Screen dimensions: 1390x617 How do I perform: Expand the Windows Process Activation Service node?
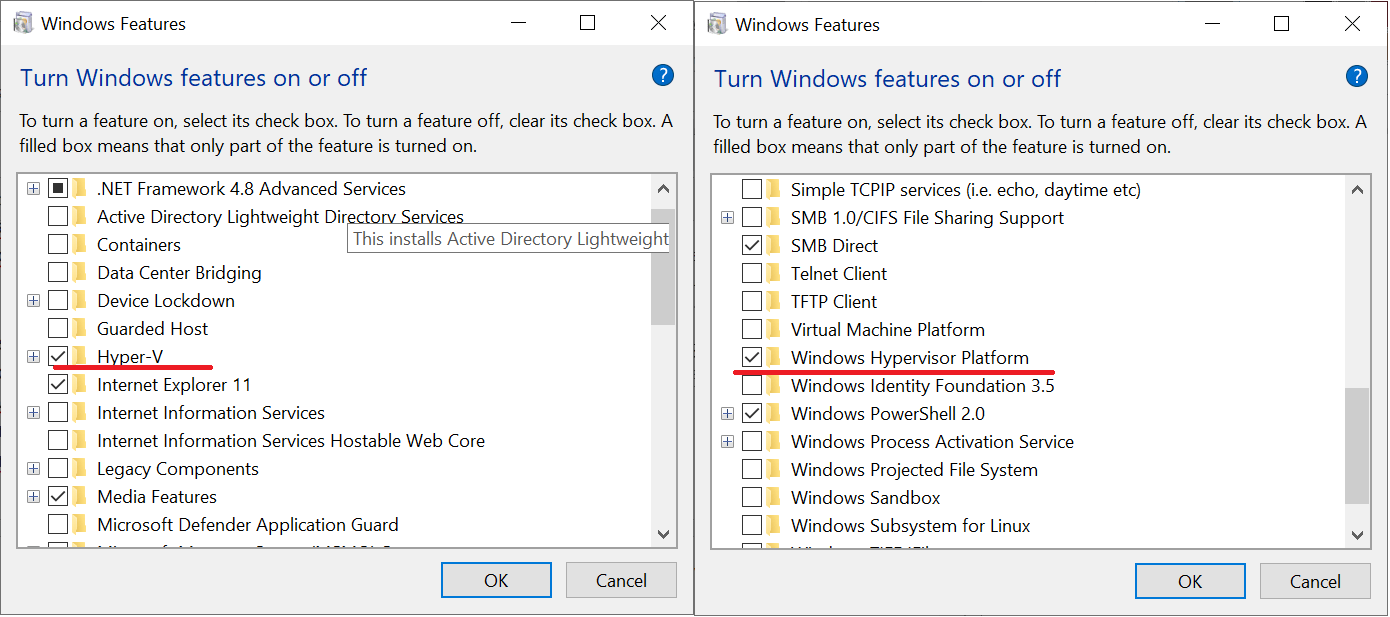727,441
